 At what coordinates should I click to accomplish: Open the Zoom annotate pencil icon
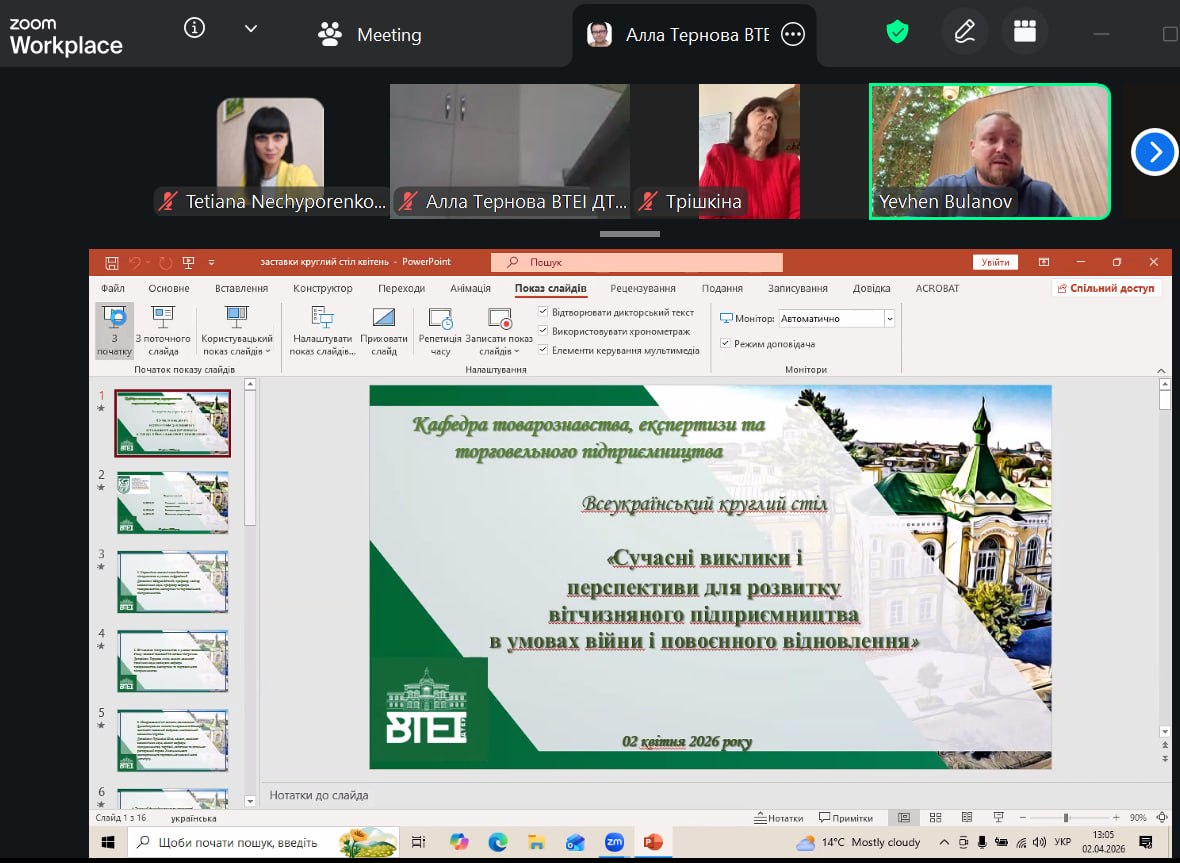(x=964, y=33)
